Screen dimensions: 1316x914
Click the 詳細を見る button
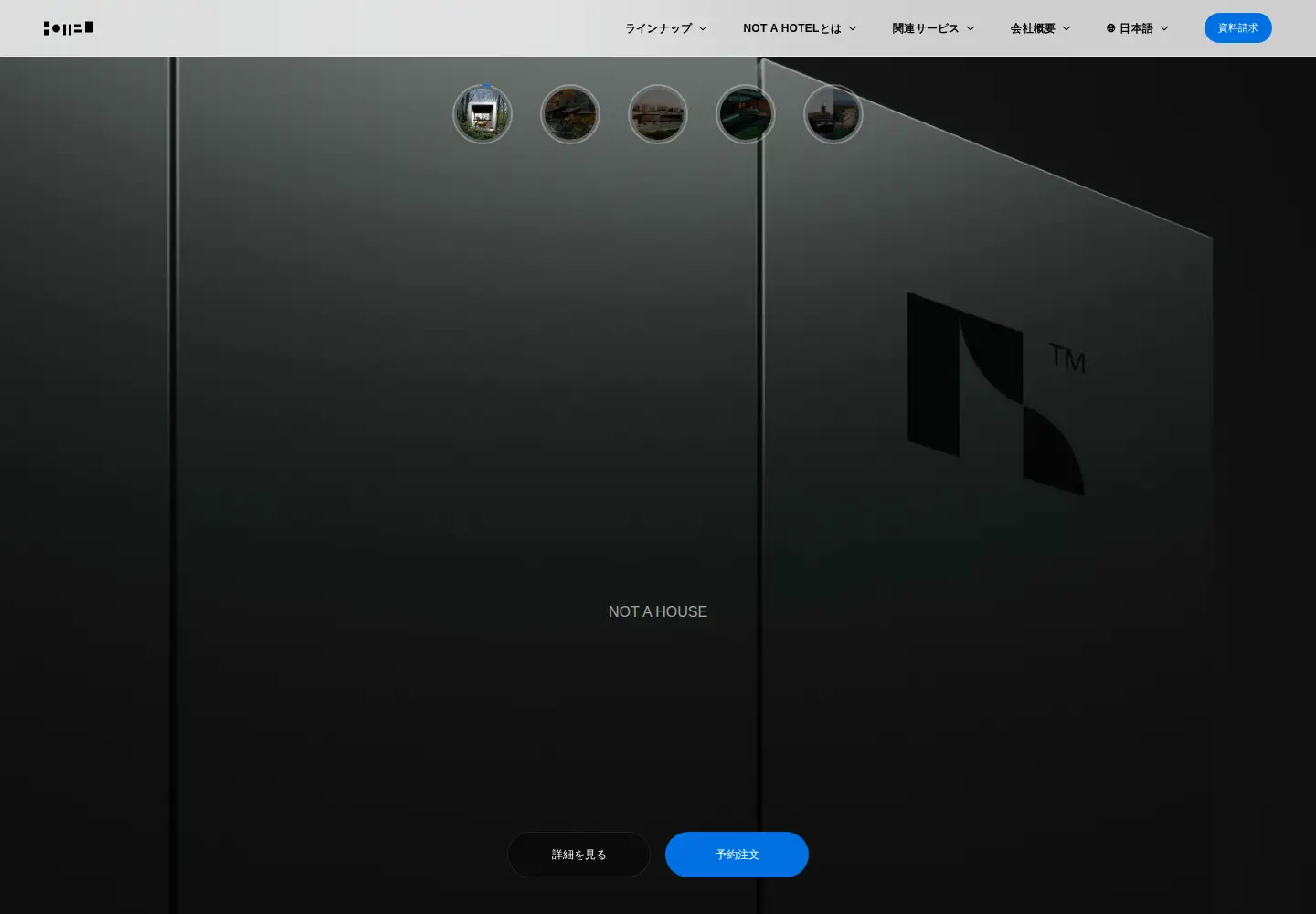(x=578, y=855)
